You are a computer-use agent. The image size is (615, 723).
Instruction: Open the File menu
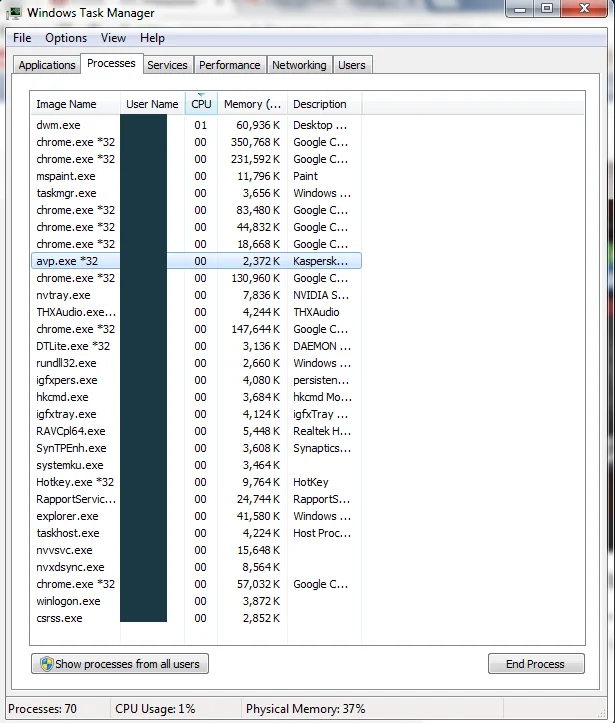pos(22,38)
